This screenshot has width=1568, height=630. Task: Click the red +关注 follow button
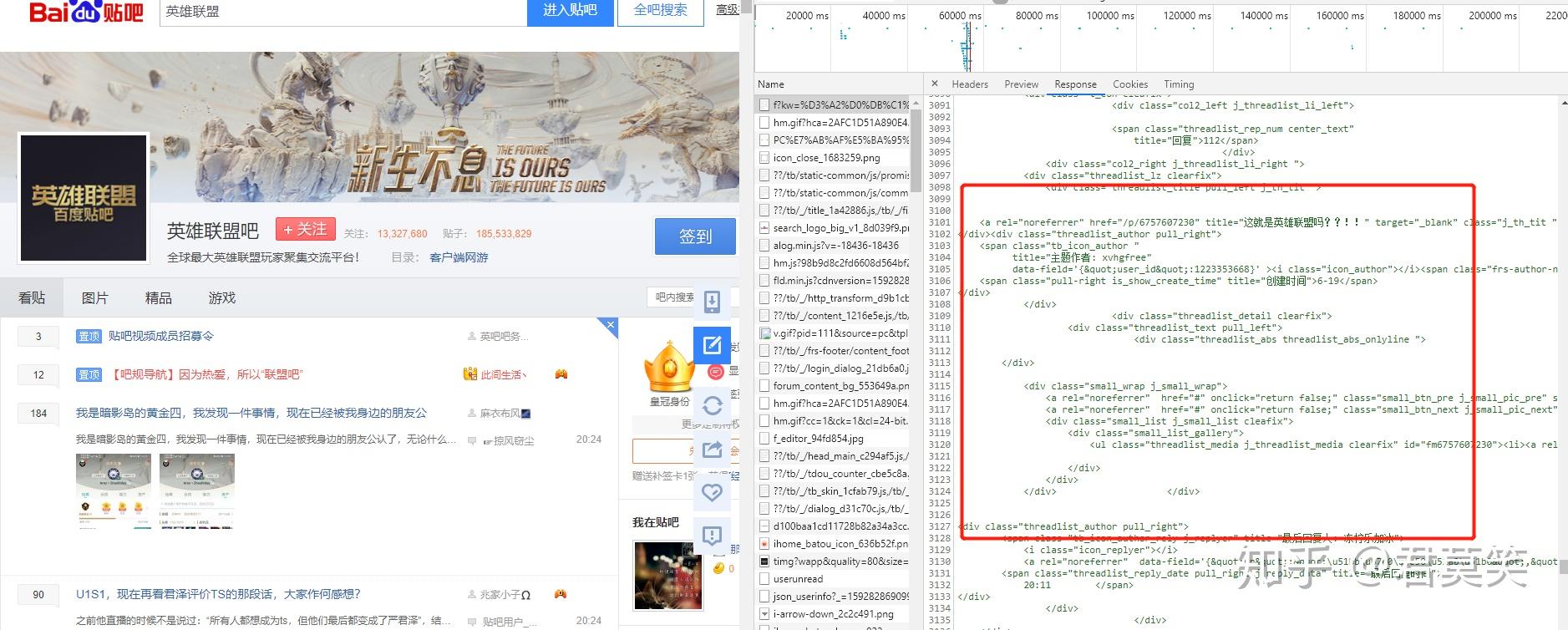click(306, 229)
